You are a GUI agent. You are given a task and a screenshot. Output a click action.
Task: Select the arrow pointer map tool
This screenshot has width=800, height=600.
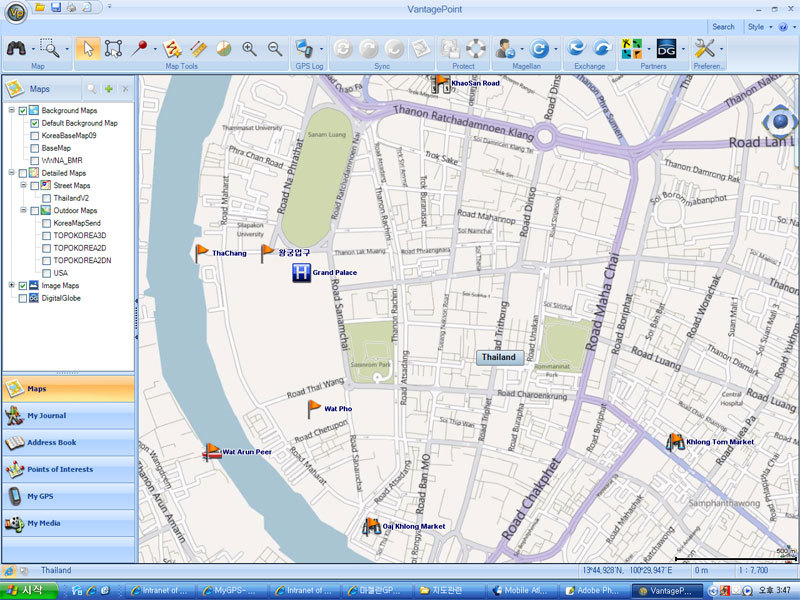pos(88,49)
